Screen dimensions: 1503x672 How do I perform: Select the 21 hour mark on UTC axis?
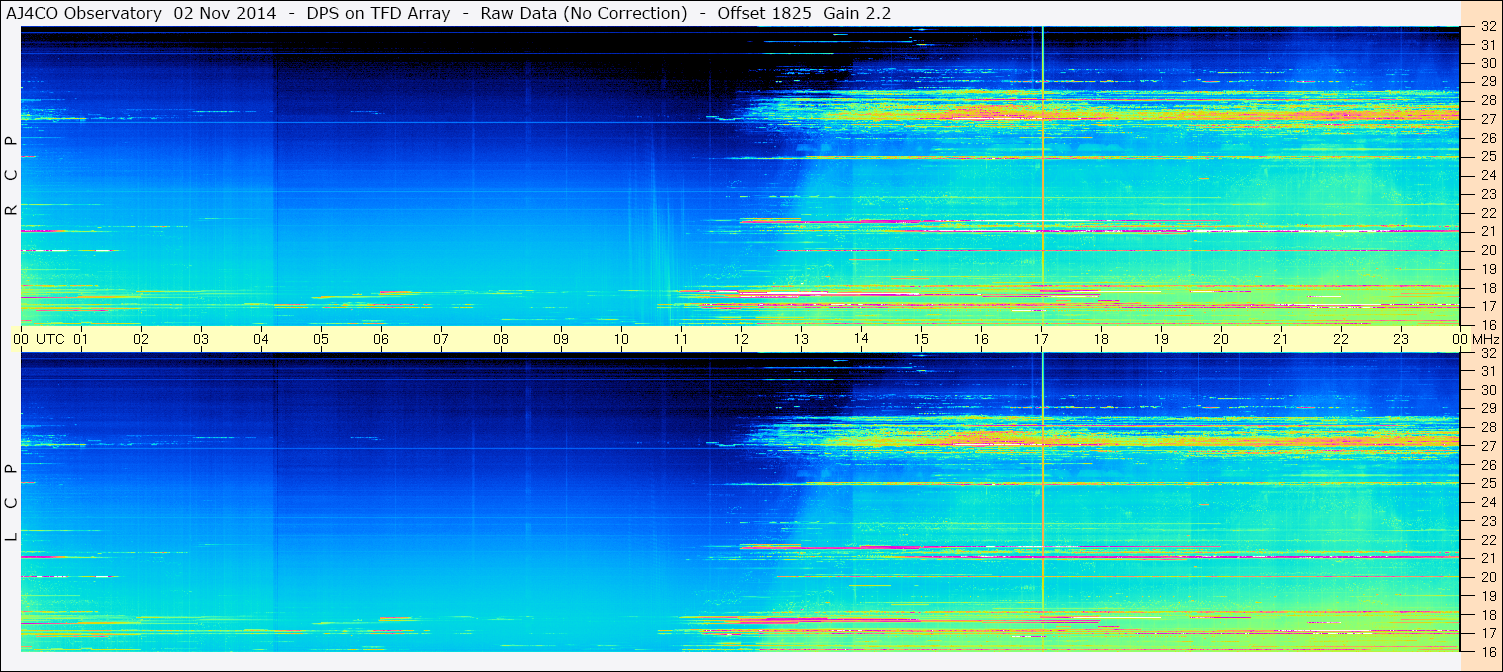1281,339
